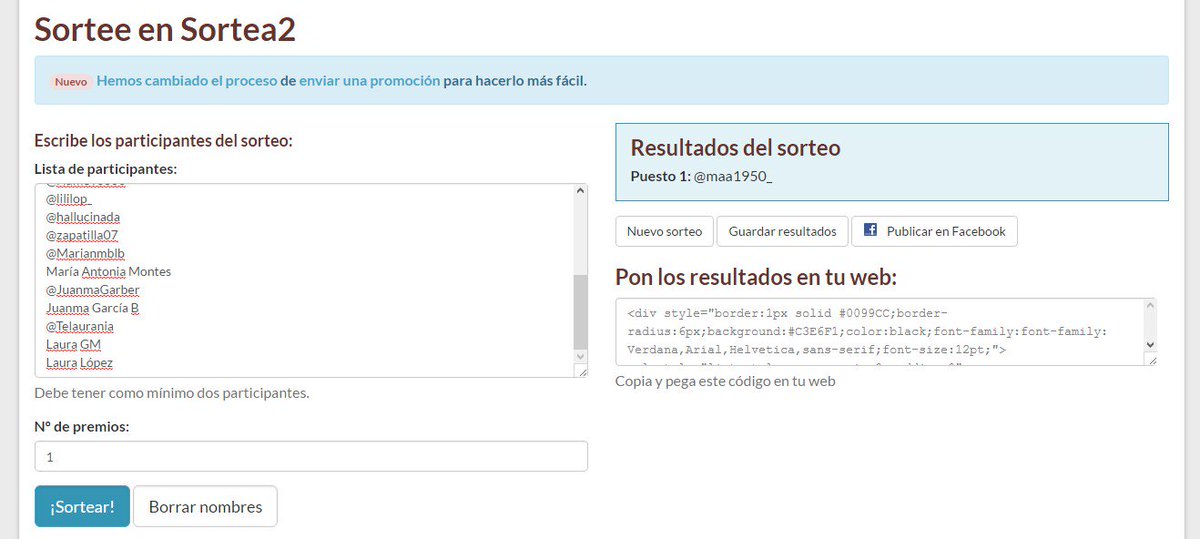The width and height of the screenshot is (1200, 539).
Task: Select participant @JuanmaGarber
Action: point(93,289)
